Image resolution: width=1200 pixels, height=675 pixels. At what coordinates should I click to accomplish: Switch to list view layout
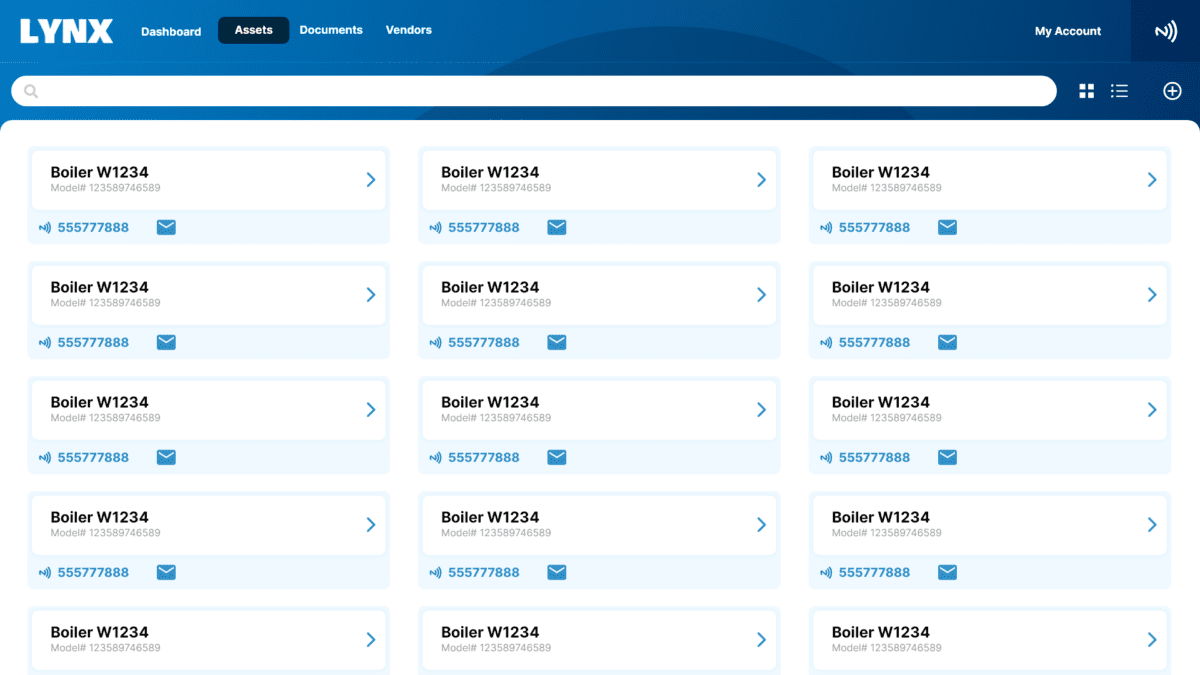click(x=1119, y=91)
